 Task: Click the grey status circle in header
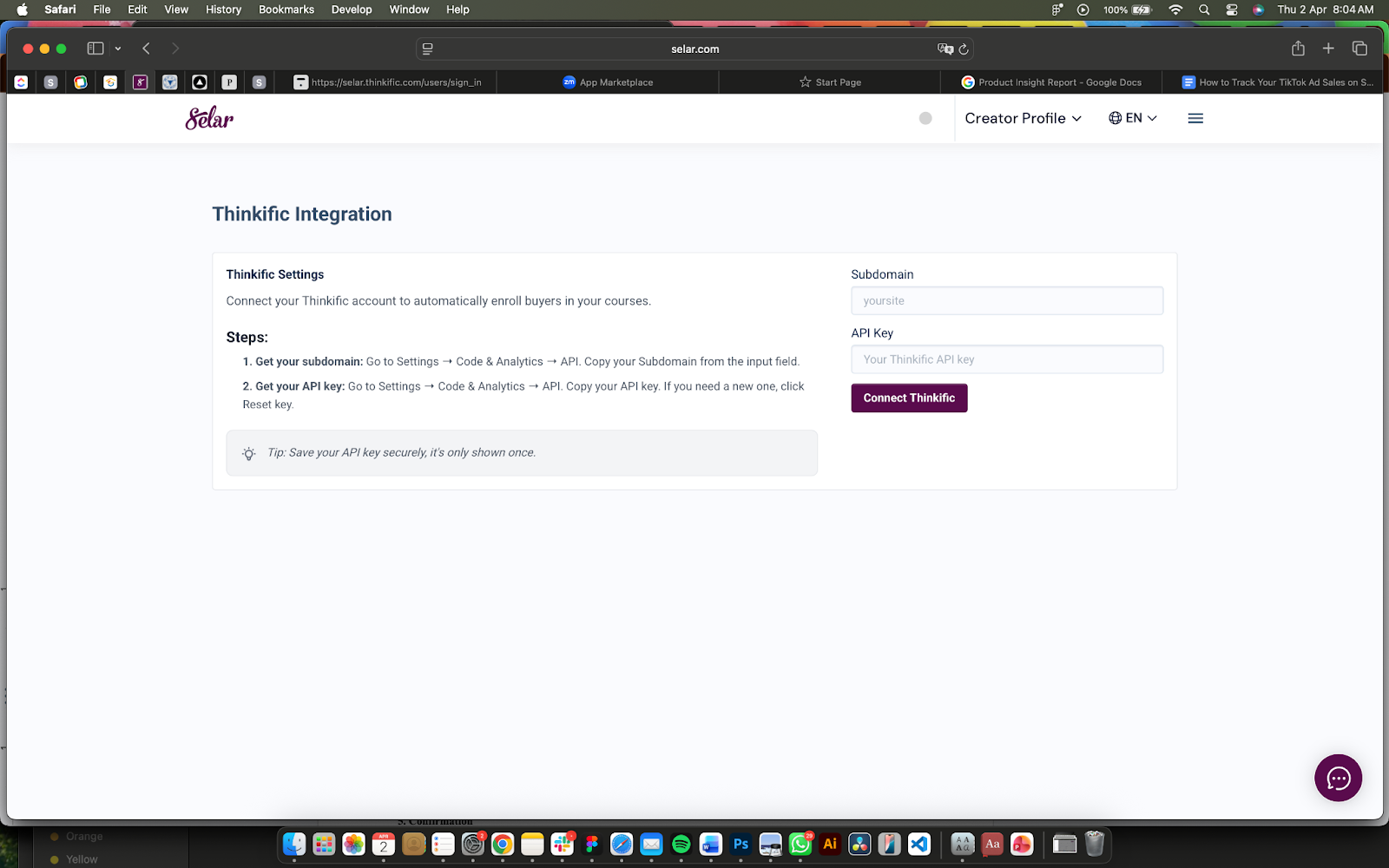[x=925, y=118]
